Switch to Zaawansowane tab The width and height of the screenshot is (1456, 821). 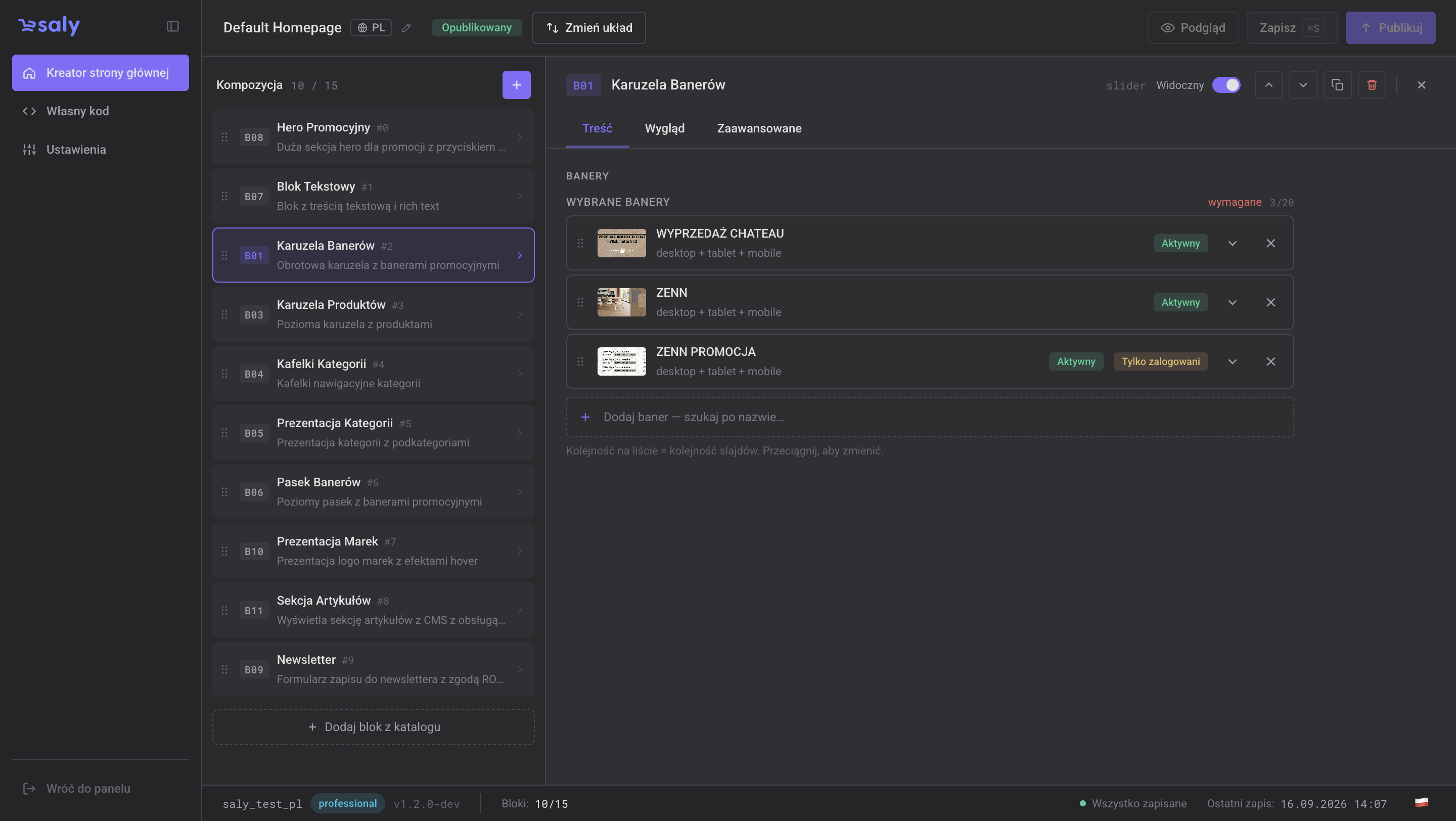click(758, 128)
